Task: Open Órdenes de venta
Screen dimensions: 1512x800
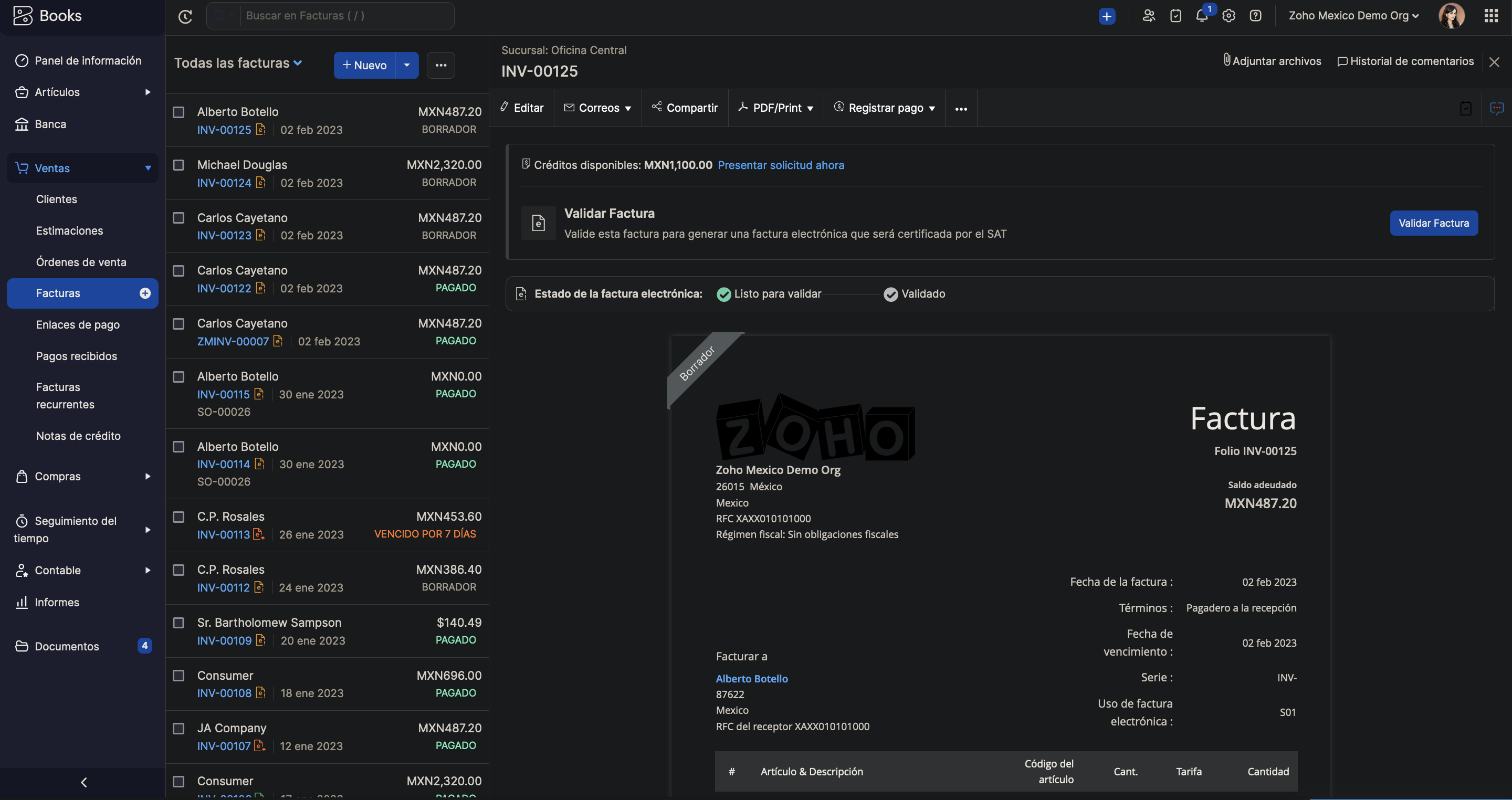Action: point(81,262)
